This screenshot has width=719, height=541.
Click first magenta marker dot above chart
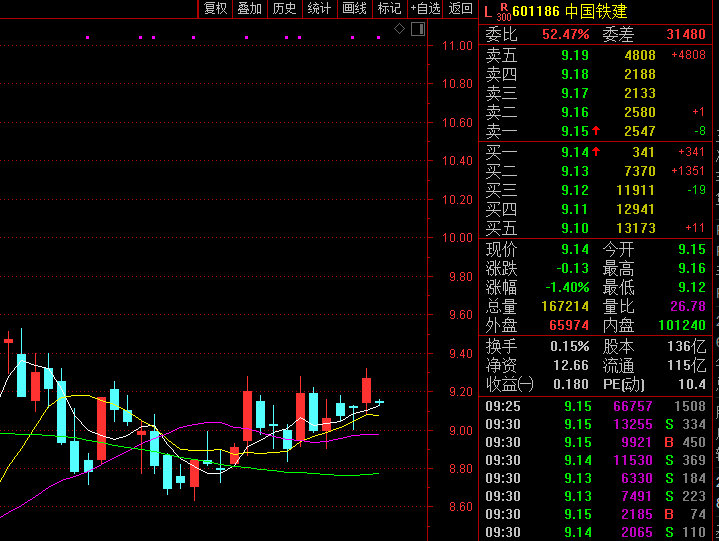(x=88, y=38)
